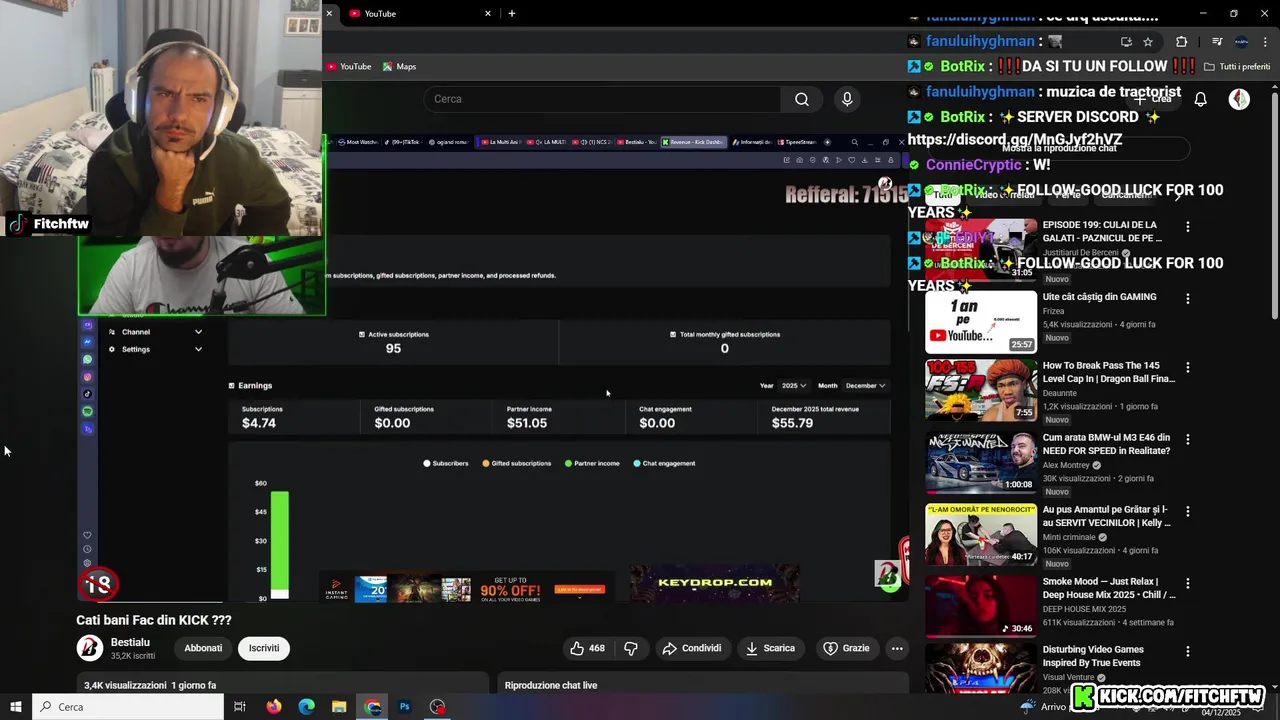Open options for EPISODE 199 video
1280x720 pixels.
[x=1188, y=227]
